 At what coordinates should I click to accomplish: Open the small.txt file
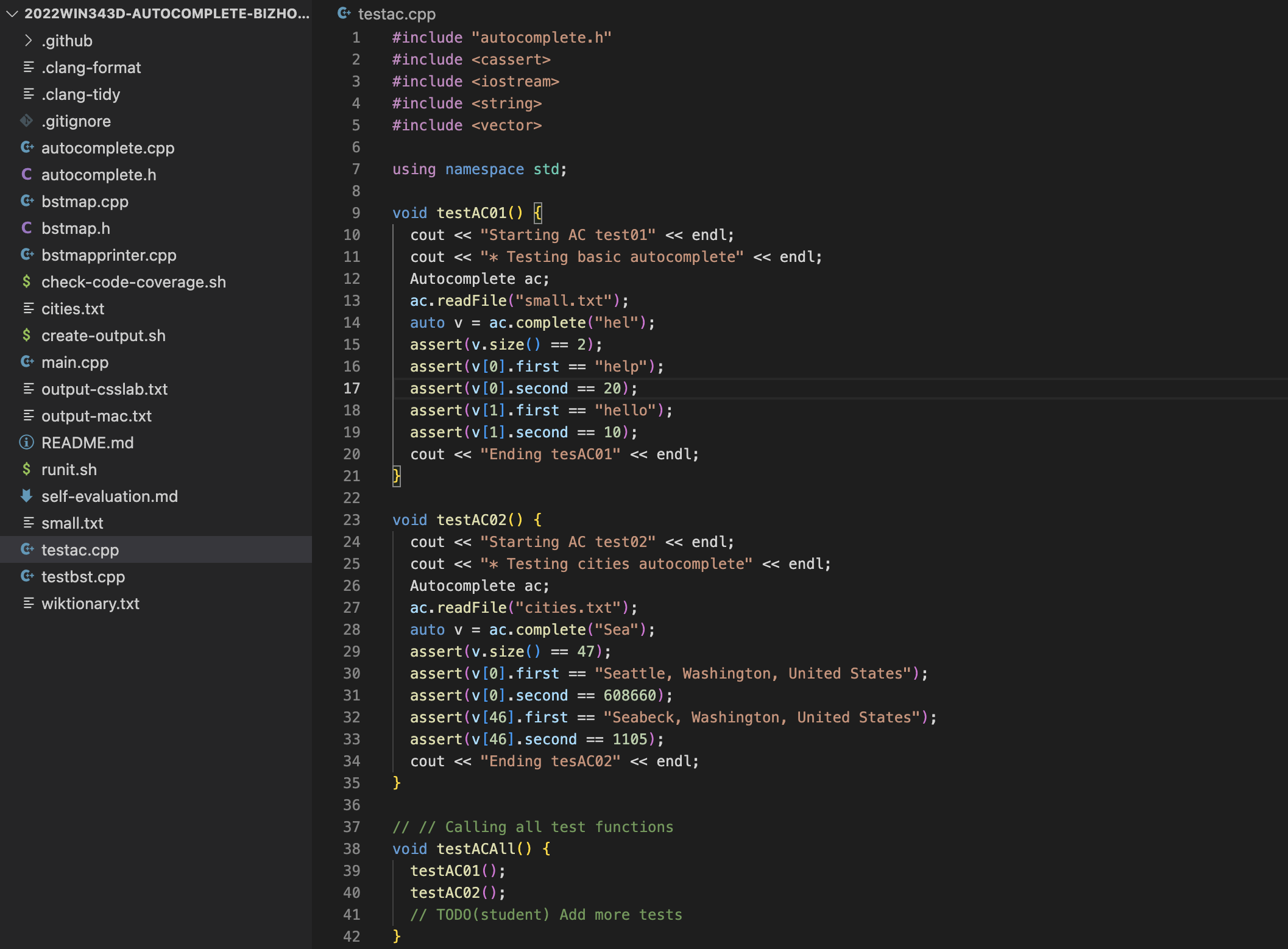[x=72, y=523]
